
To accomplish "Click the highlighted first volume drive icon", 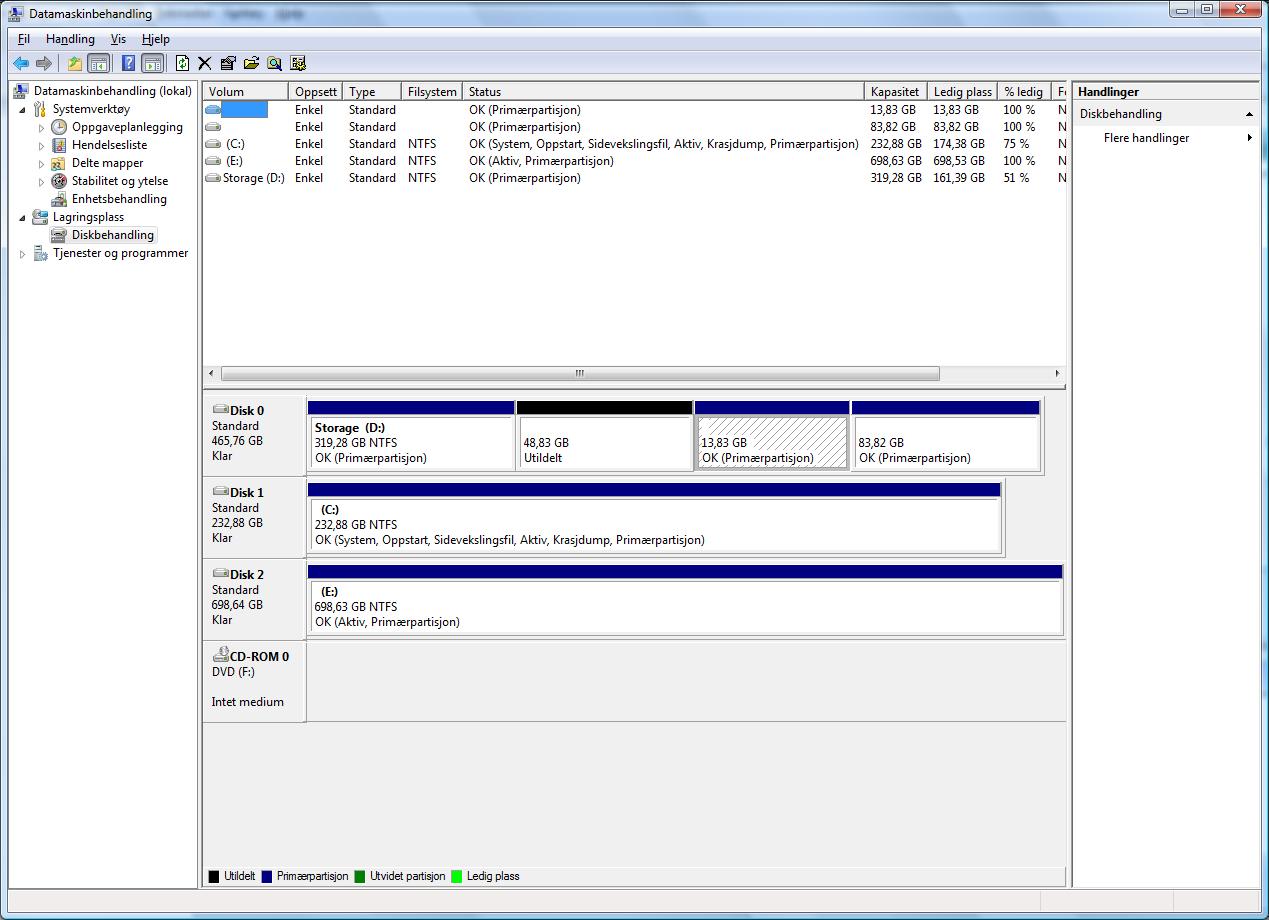I will pos(213,110).
